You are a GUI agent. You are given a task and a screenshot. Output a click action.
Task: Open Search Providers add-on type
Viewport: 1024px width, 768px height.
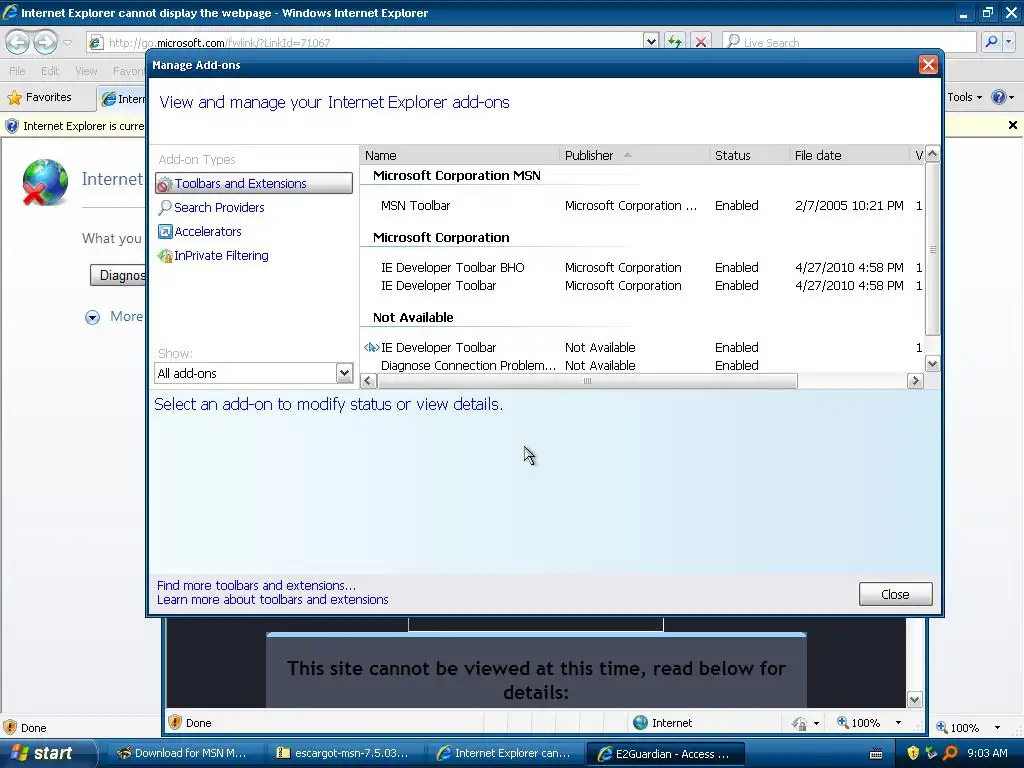(219, 208)
